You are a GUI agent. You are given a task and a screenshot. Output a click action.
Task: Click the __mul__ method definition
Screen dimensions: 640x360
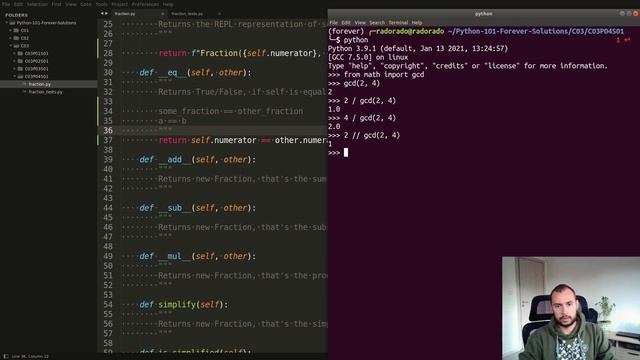[x=198, y=256]
